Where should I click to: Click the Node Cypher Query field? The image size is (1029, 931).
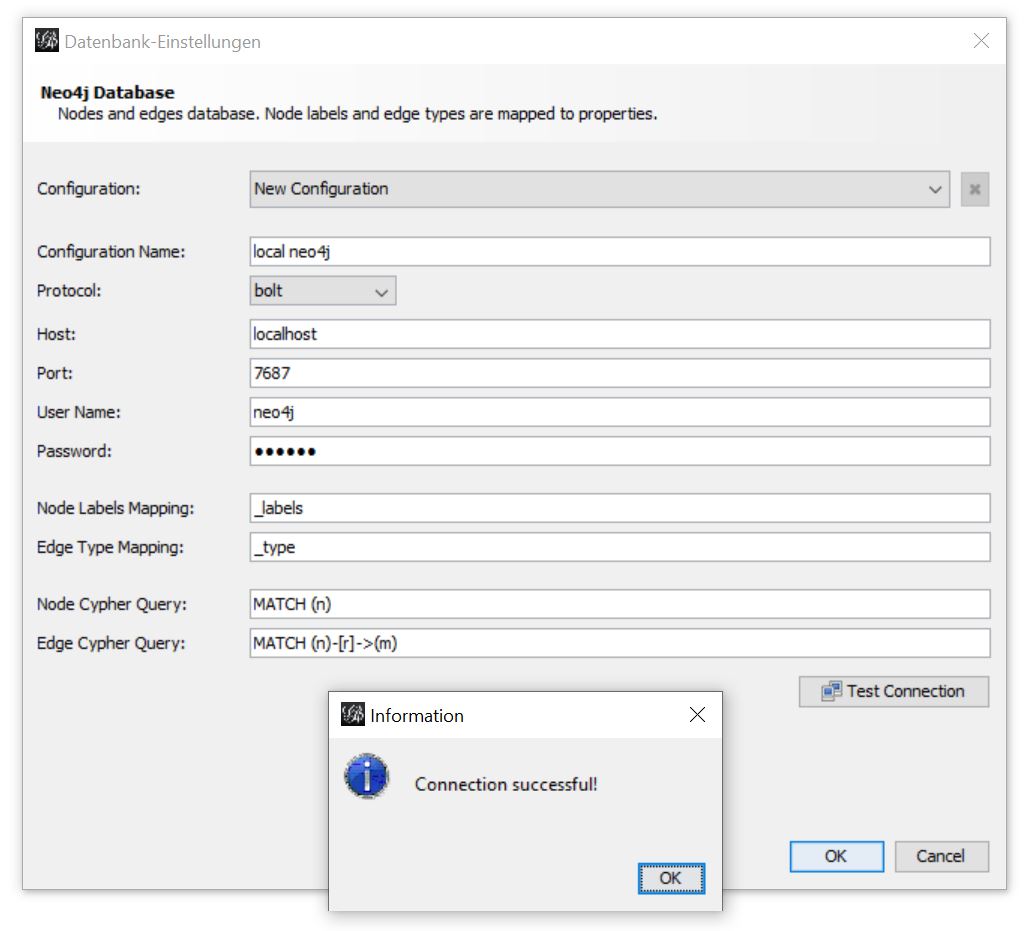coord(620,604)
